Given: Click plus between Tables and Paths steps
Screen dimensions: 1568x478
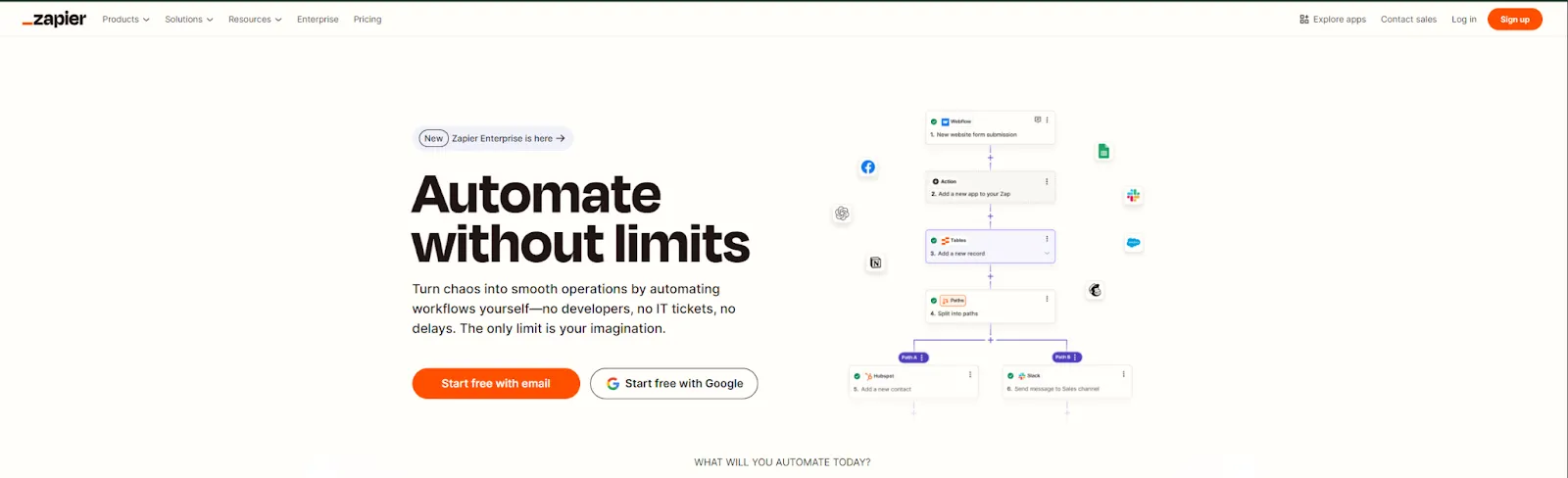Looking at the screenshot, I should pyautogui.click(x=990, y=276).
